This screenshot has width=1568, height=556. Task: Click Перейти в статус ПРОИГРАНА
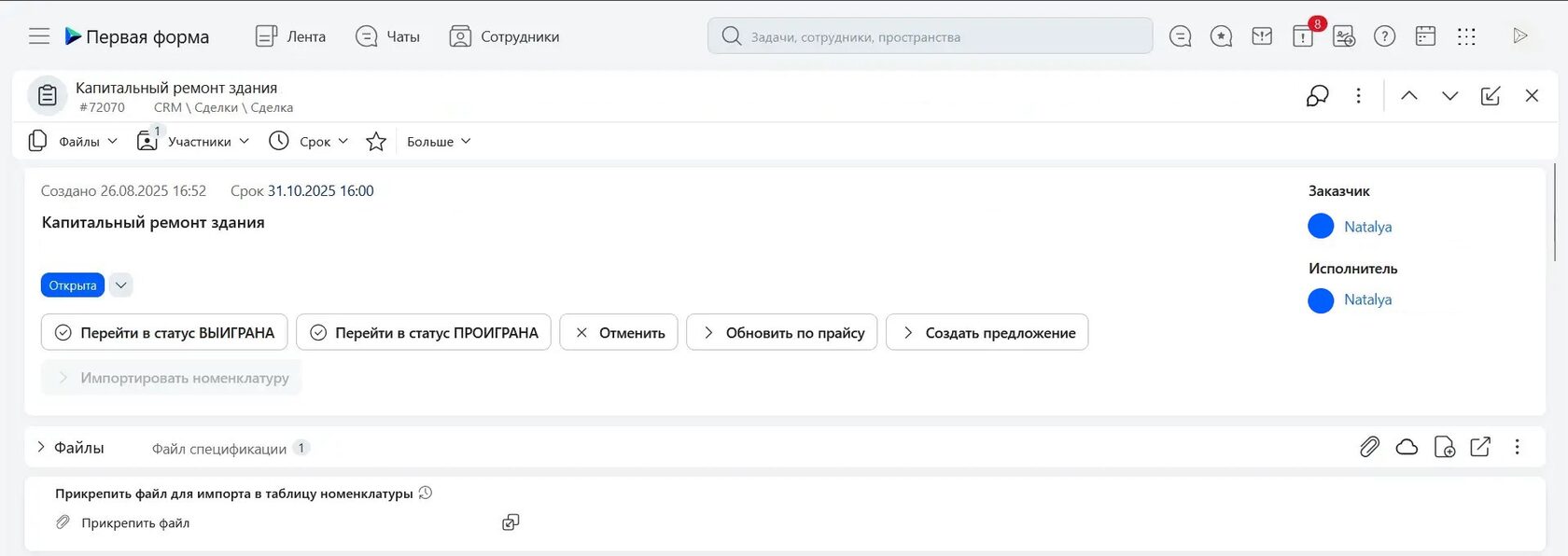tap(424, 332)
